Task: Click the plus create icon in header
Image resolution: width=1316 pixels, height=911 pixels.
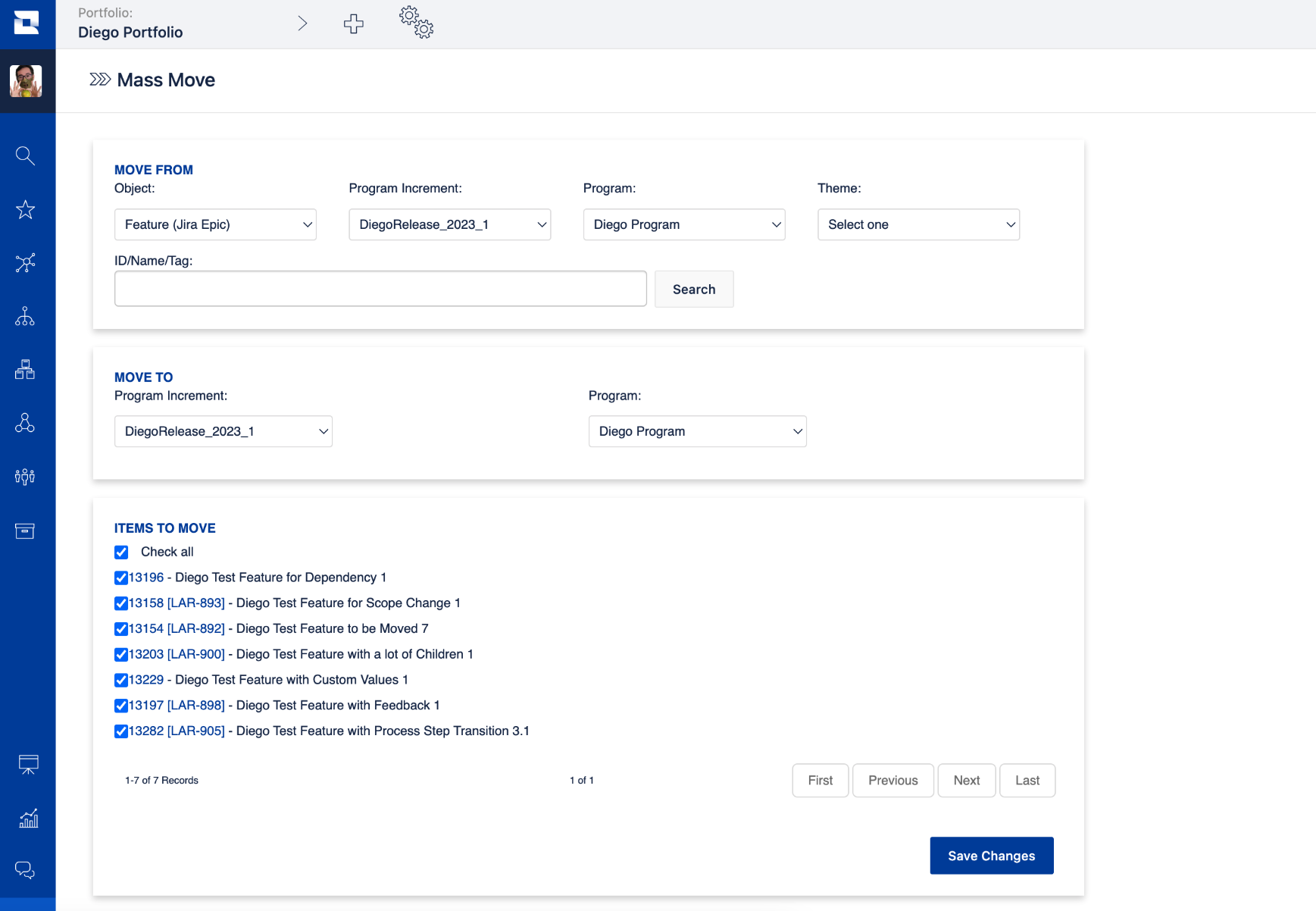Action: 353,23
